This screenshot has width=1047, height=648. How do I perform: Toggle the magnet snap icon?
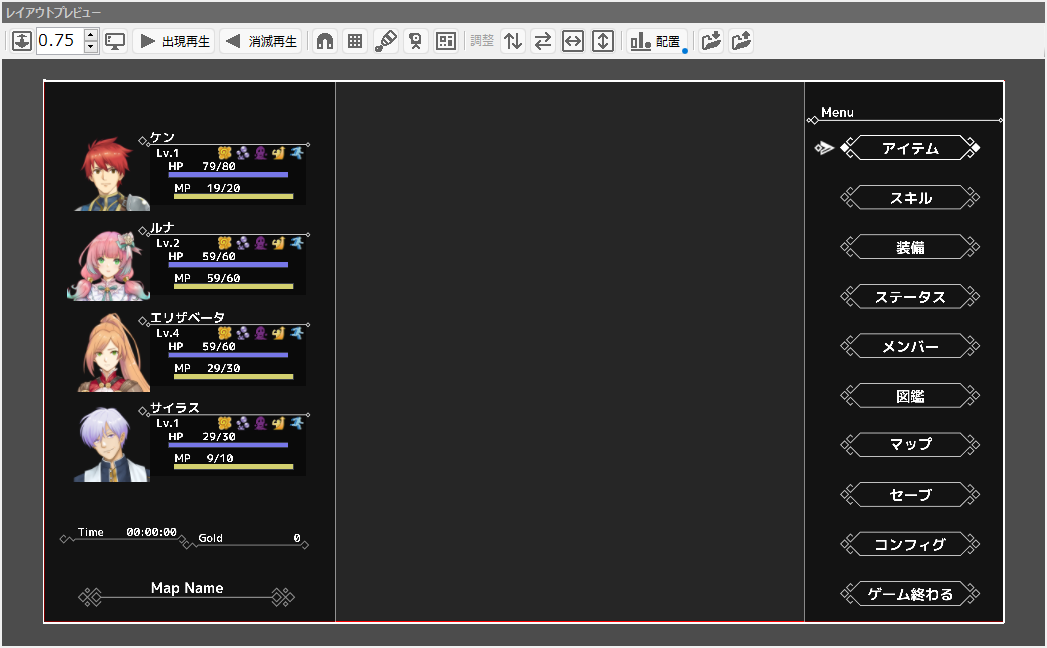pos(324,41)
